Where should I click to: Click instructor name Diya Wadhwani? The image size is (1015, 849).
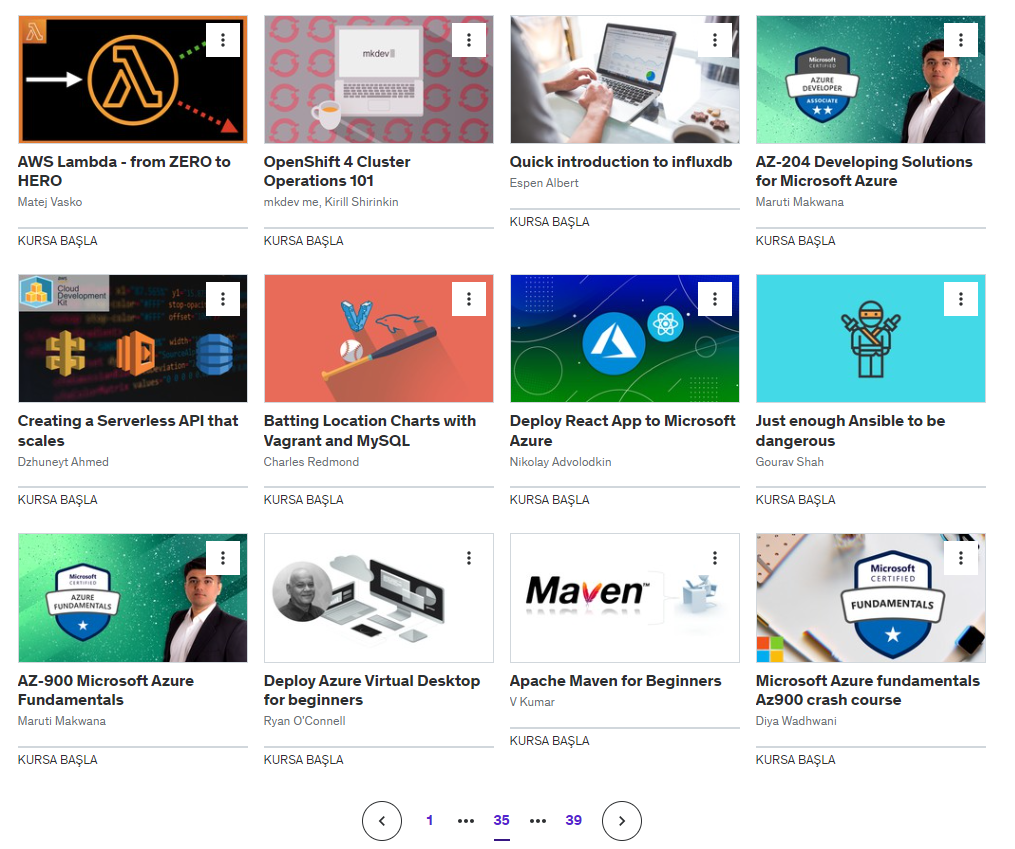click(x=796, y=721)
